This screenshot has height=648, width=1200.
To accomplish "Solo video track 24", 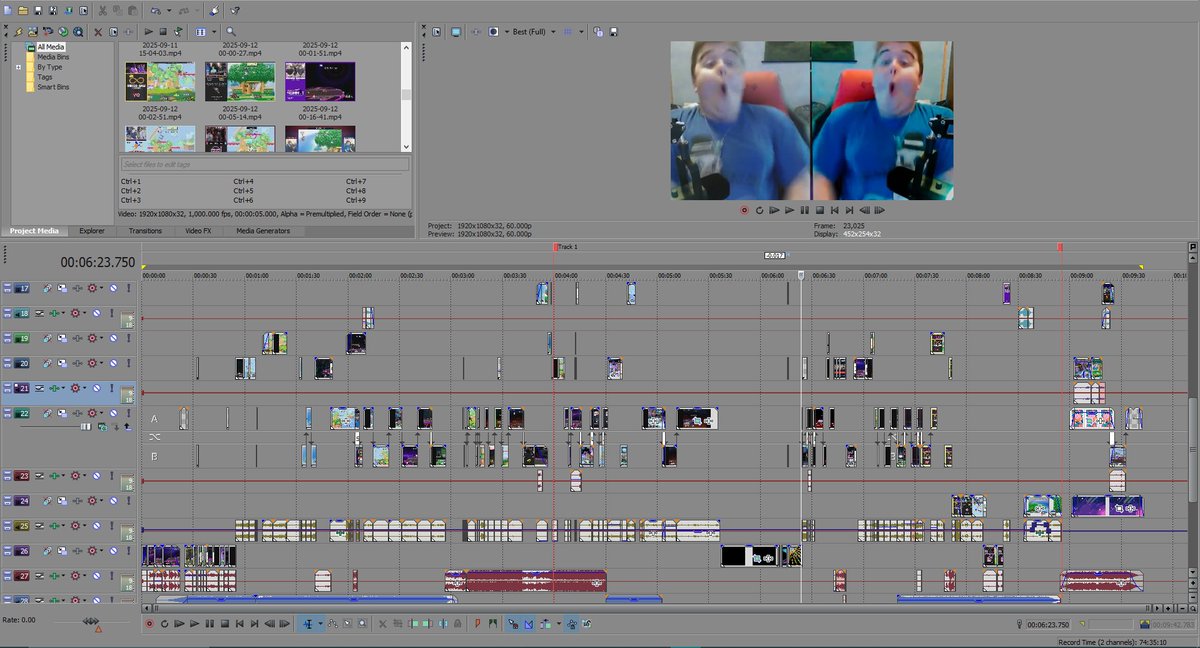I will click(x=128, y=500).
